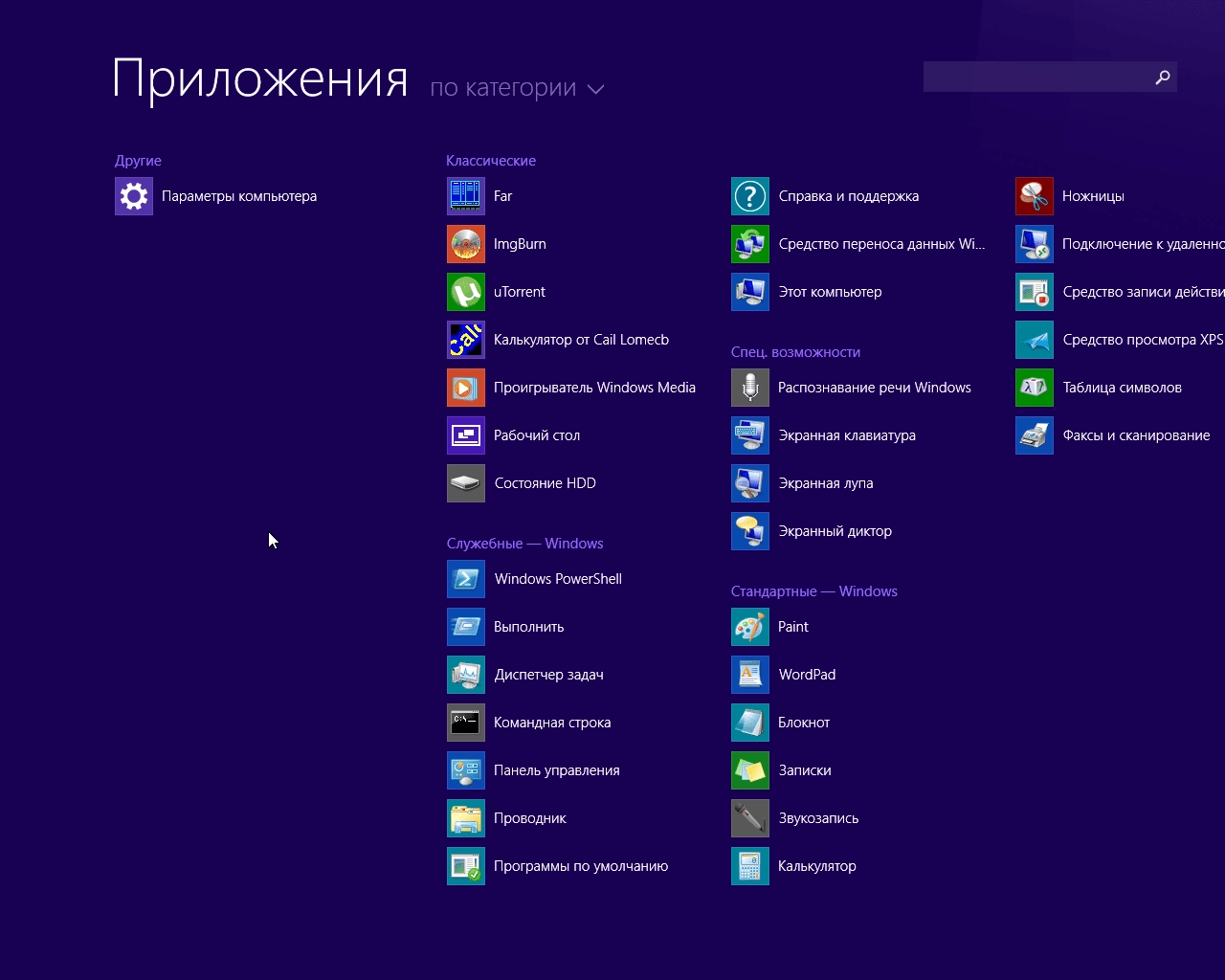Click the Командная строка label

552,723
